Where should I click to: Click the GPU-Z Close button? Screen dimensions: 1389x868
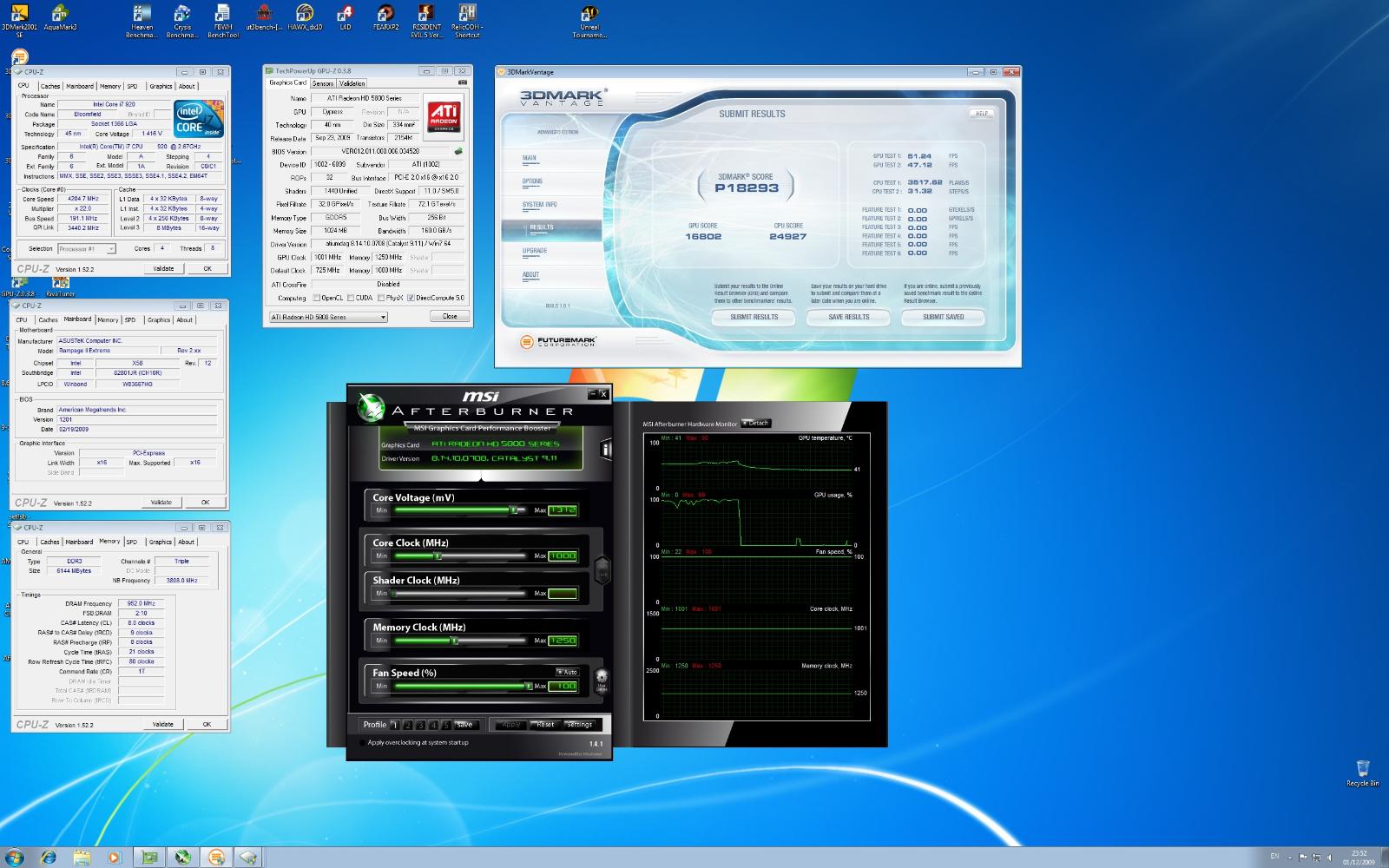coord(450,316)
